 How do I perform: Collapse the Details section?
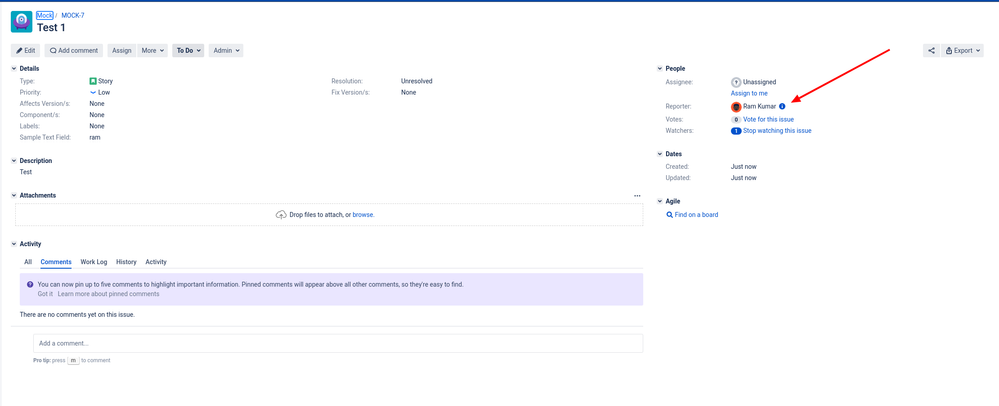pos(14,68)
